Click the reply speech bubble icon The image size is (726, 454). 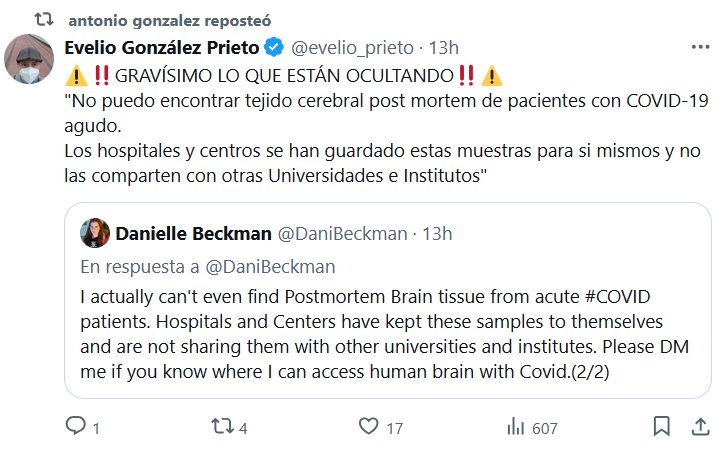pyautogui.click(x=76, y=427)
